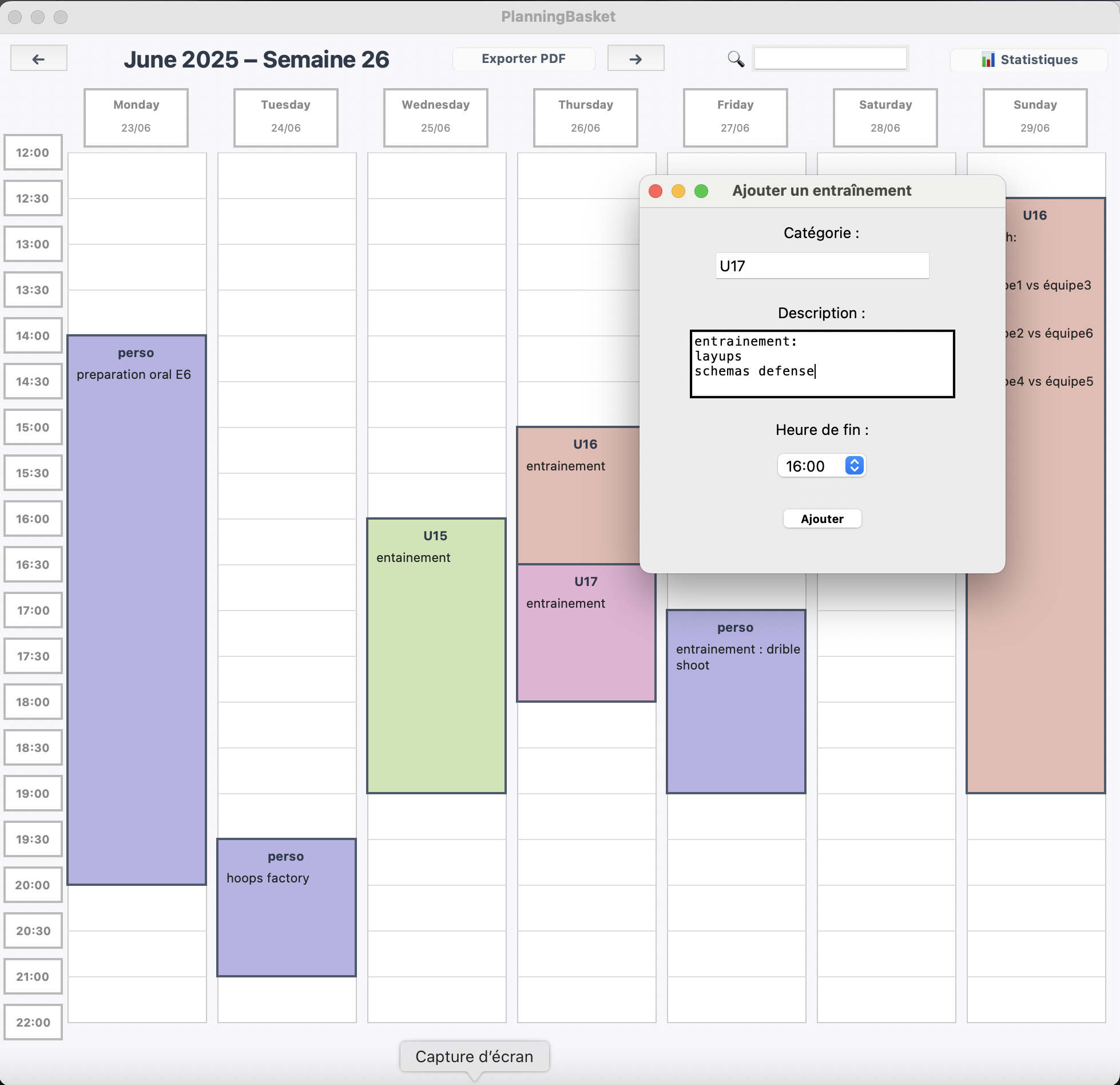Viewport: 1120px width, 1085px height.
Task: Click the 22:00 time label
Action: coord(33,1022)
